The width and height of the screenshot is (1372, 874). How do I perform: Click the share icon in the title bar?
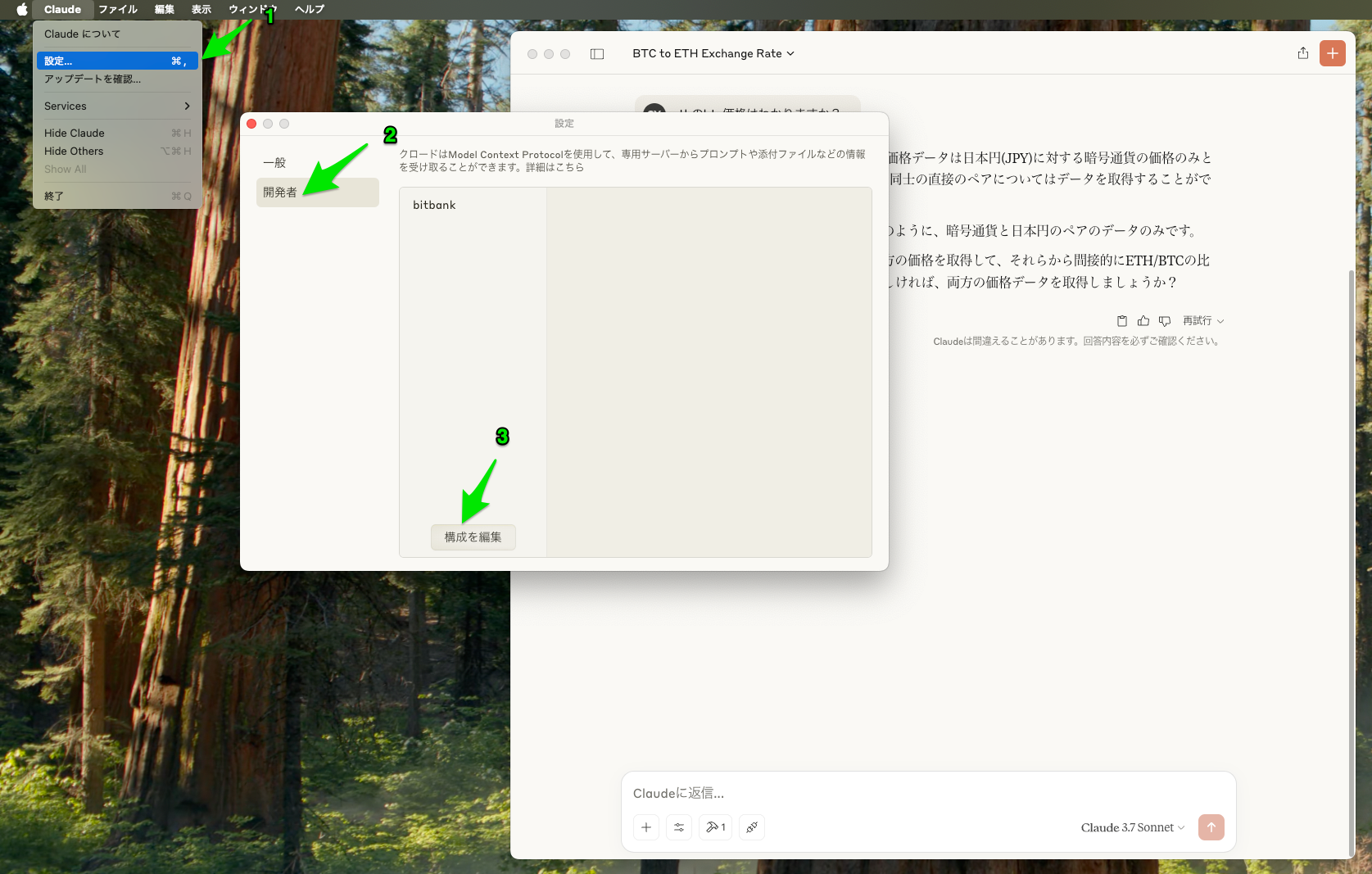coord(1302,53)
